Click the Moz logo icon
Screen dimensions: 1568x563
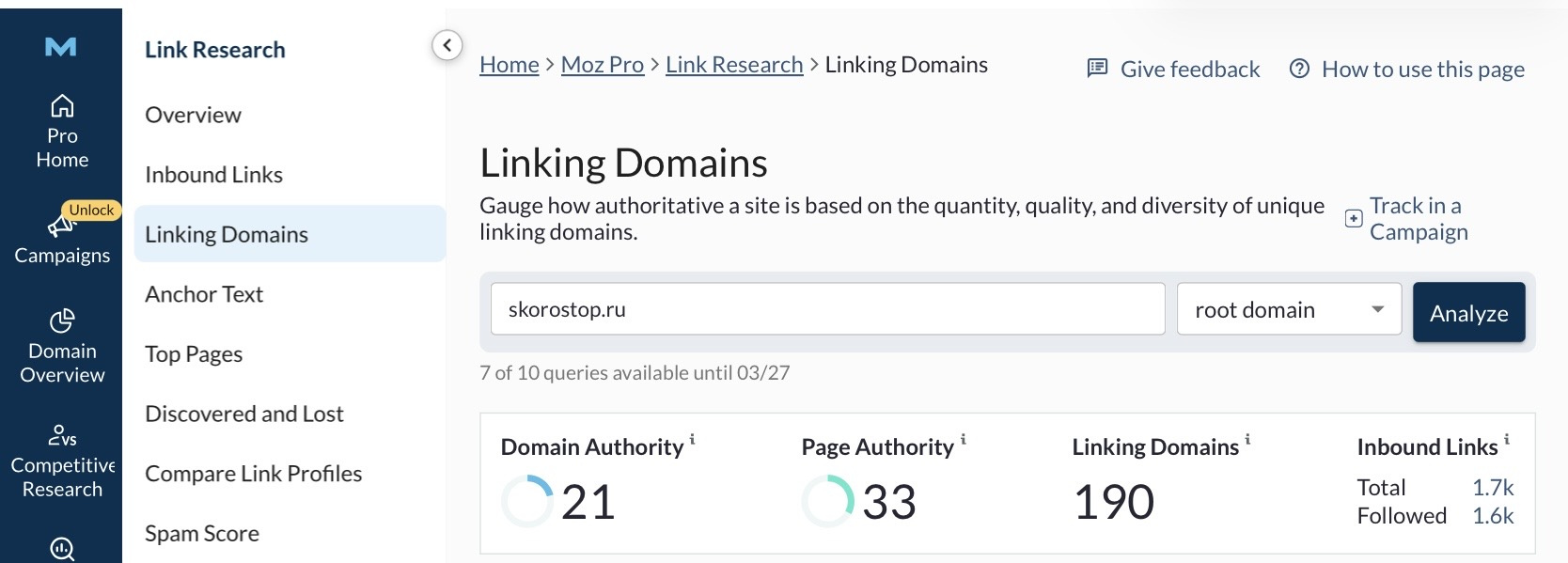tap(61, 47)
